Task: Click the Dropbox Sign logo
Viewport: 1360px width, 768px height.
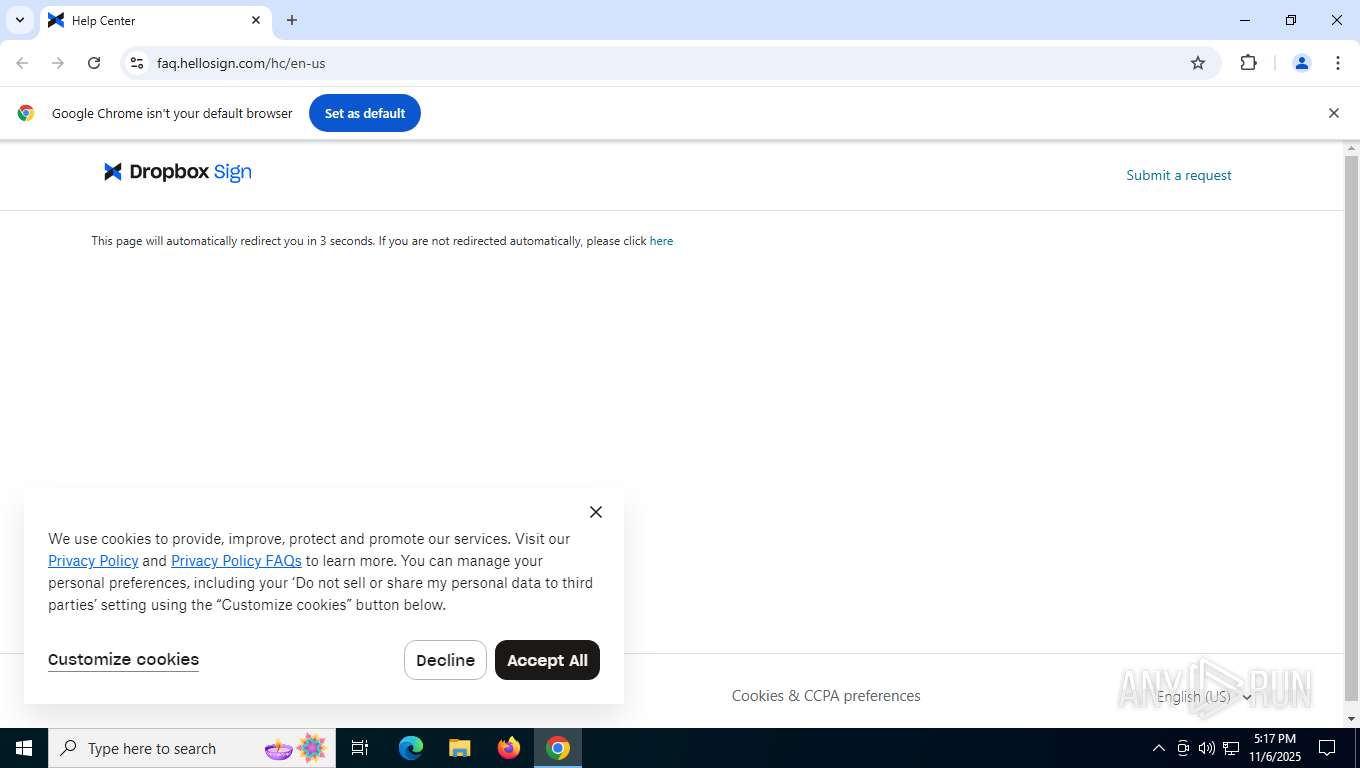Action: pos(178,172)
